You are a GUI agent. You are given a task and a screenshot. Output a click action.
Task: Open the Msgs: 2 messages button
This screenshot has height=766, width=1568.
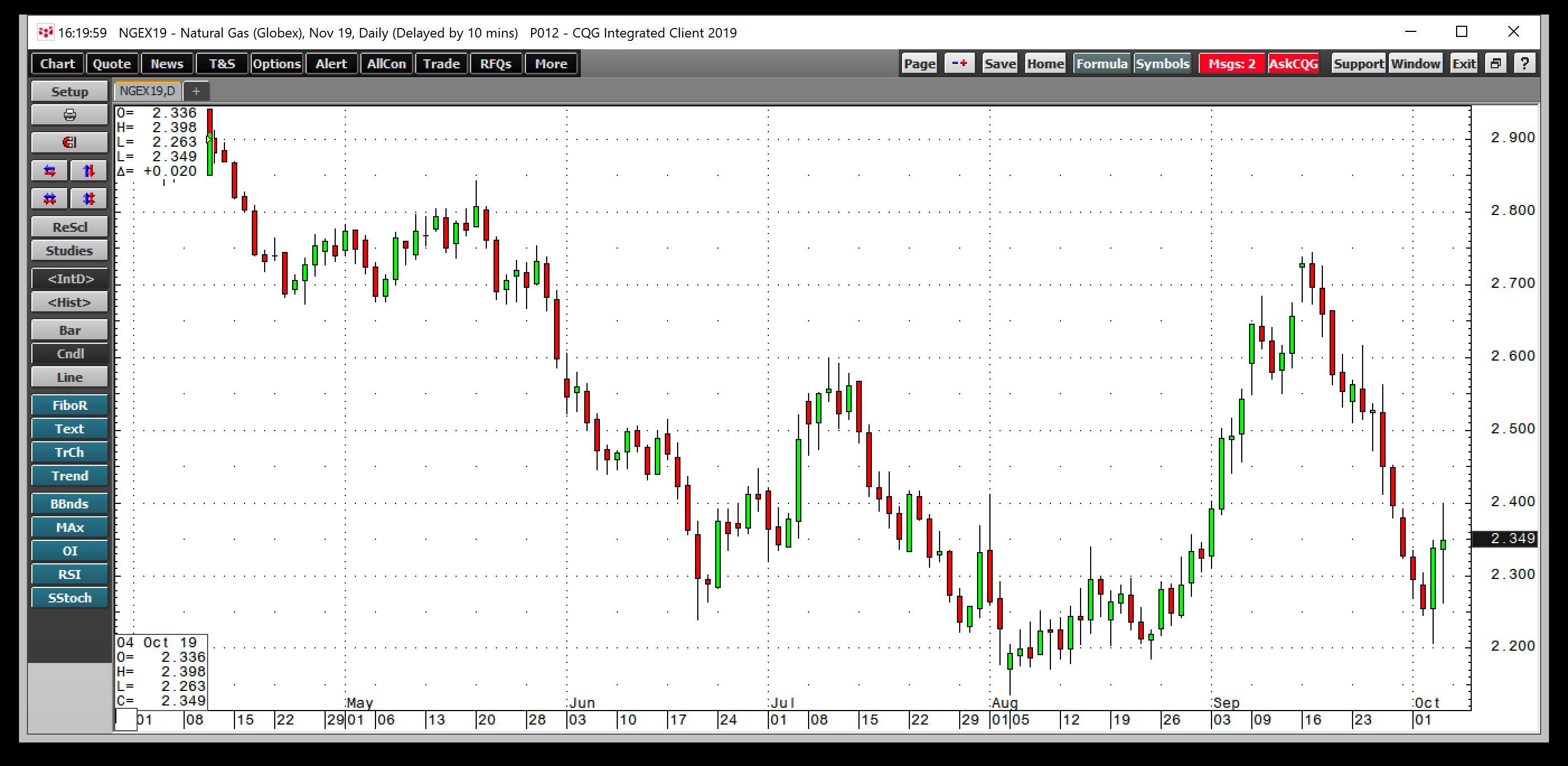click(1231, 63)
